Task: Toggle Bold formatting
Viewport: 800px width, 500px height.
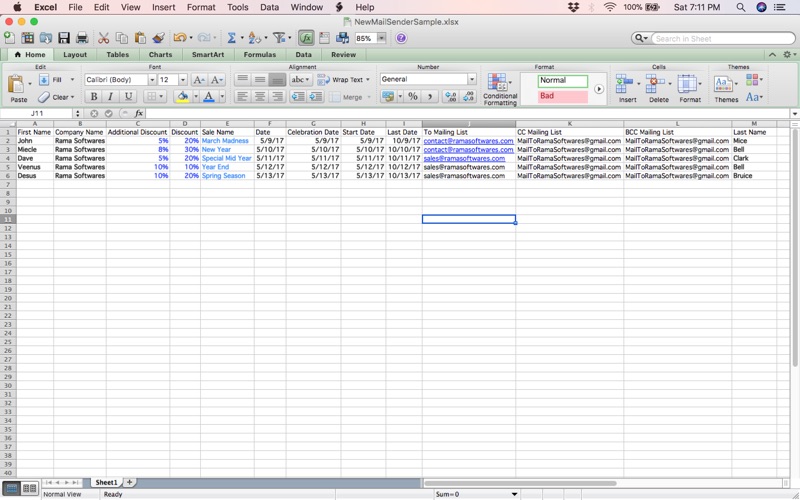Action: 93,96
